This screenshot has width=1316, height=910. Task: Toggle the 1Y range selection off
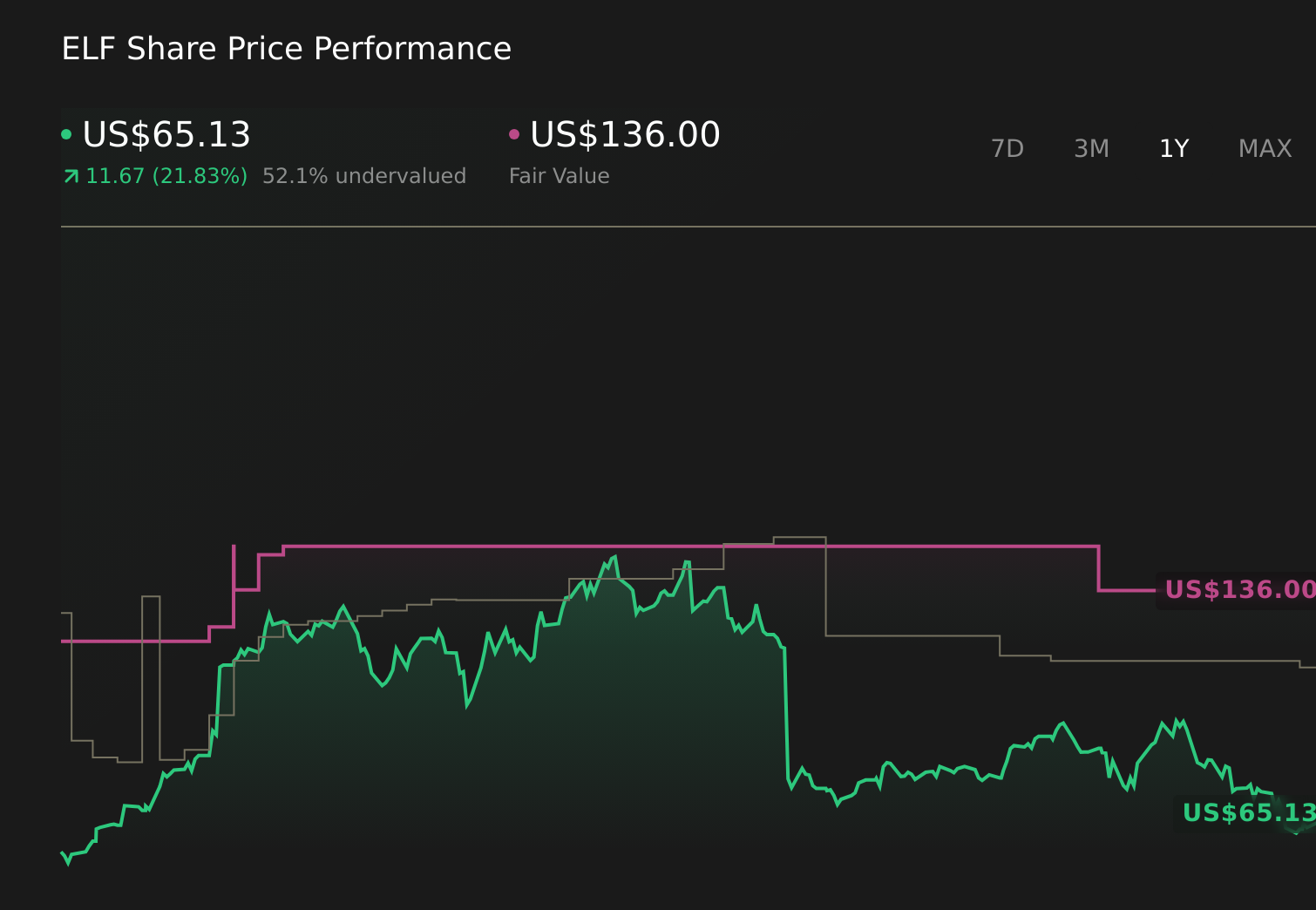coord(1174,148)
